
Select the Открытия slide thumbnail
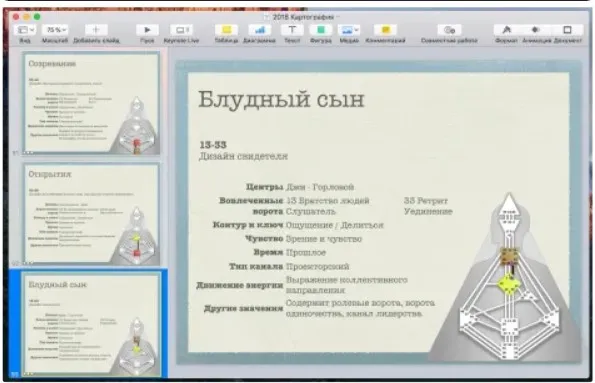[91, 214]
